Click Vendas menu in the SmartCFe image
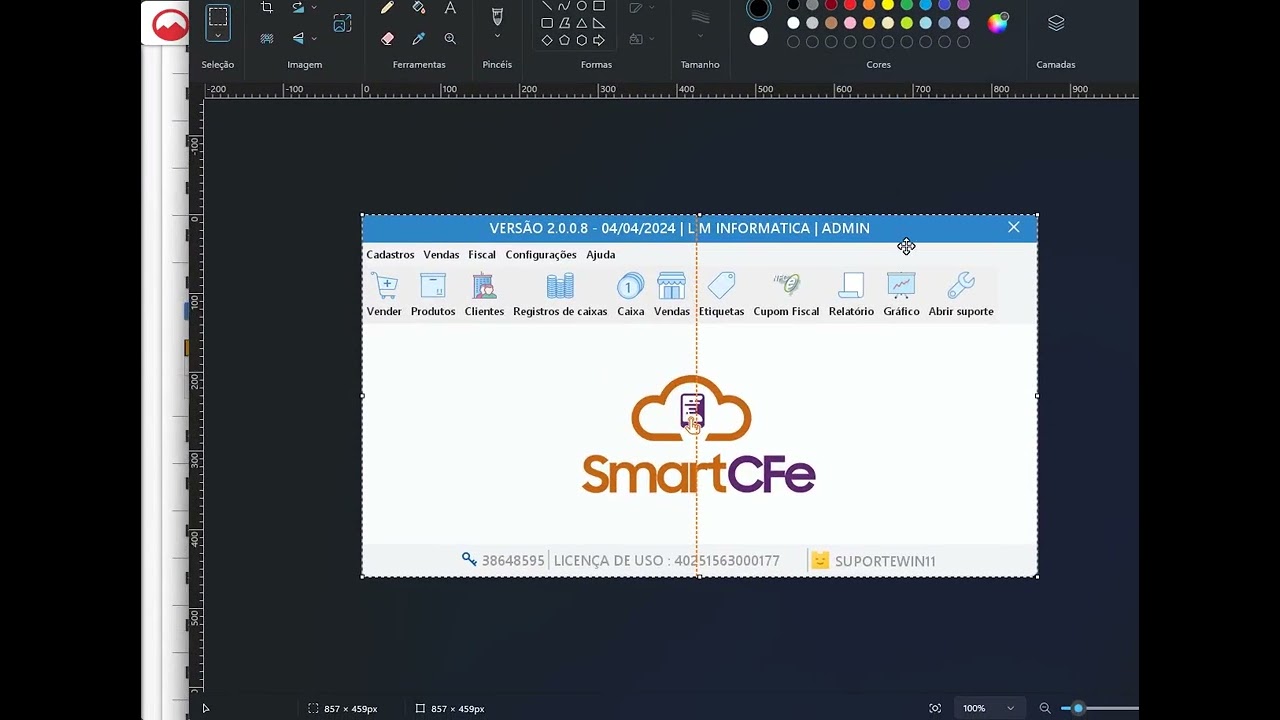The image size is (1280, 720). (441, 255)
